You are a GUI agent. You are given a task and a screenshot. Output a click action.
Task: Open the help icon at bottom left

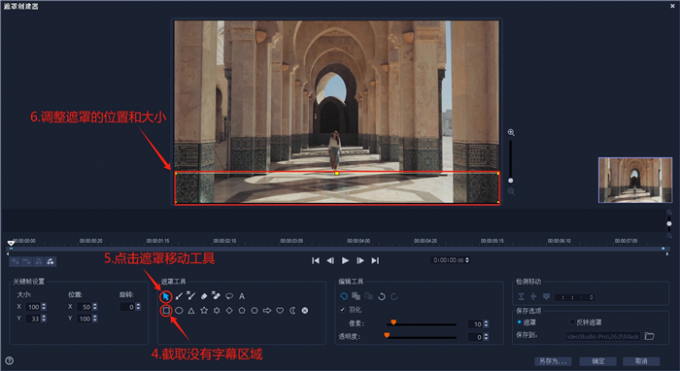[9, 361]
